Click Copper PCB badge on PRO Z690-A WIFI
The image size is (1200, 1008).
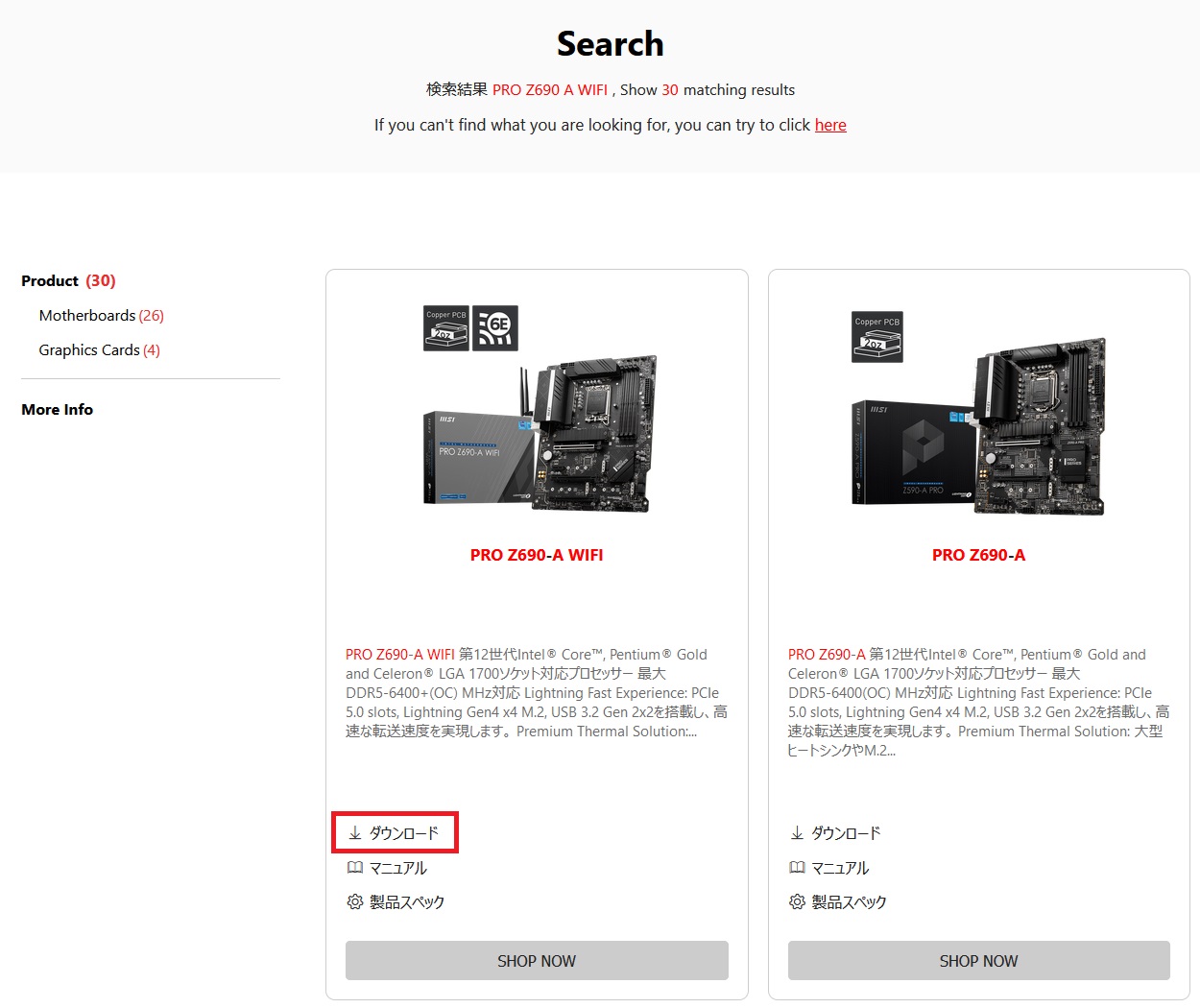(x=446, y=328)
